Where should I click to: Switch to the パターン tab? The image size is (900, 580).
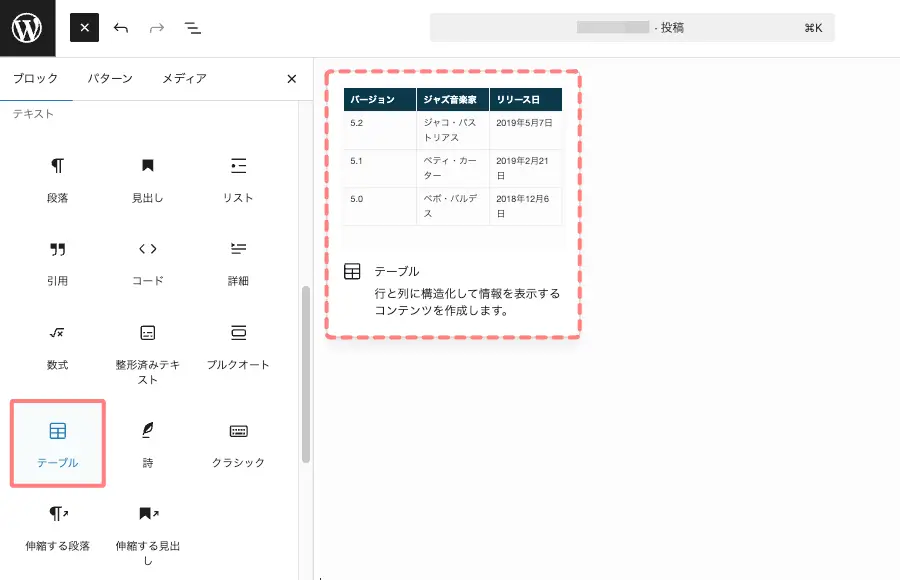pos(110,78)
